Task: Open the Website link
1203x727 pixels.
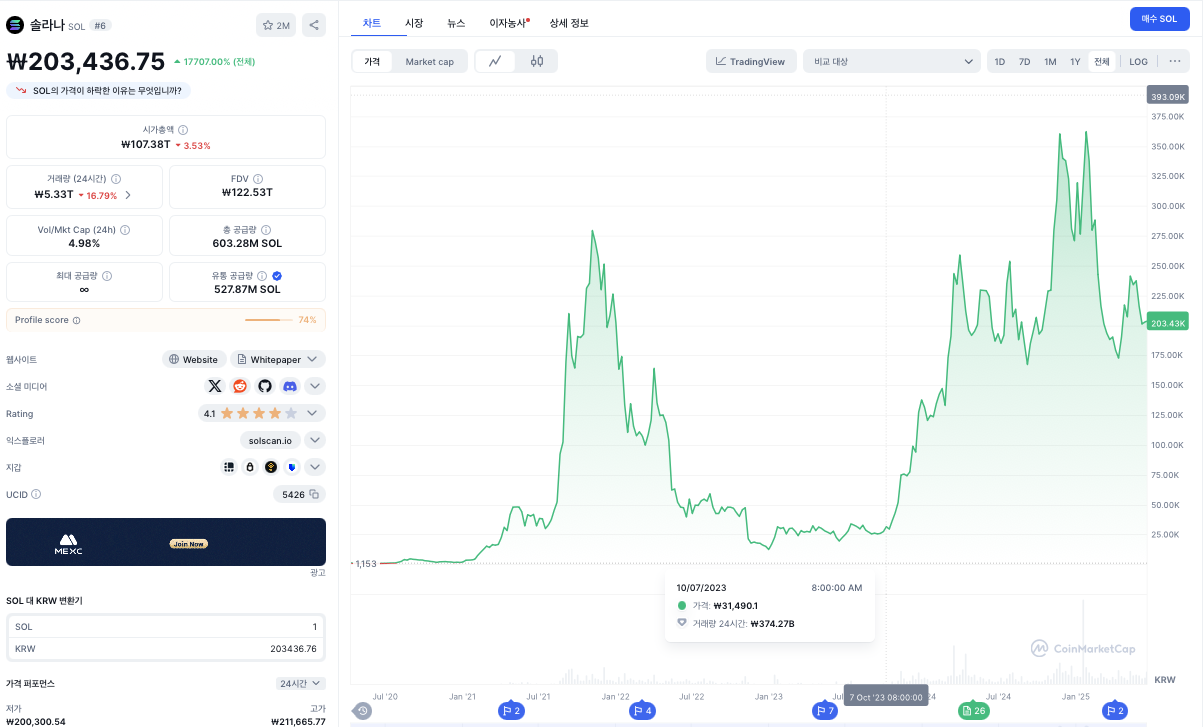Action: click(x=194, y=359)
